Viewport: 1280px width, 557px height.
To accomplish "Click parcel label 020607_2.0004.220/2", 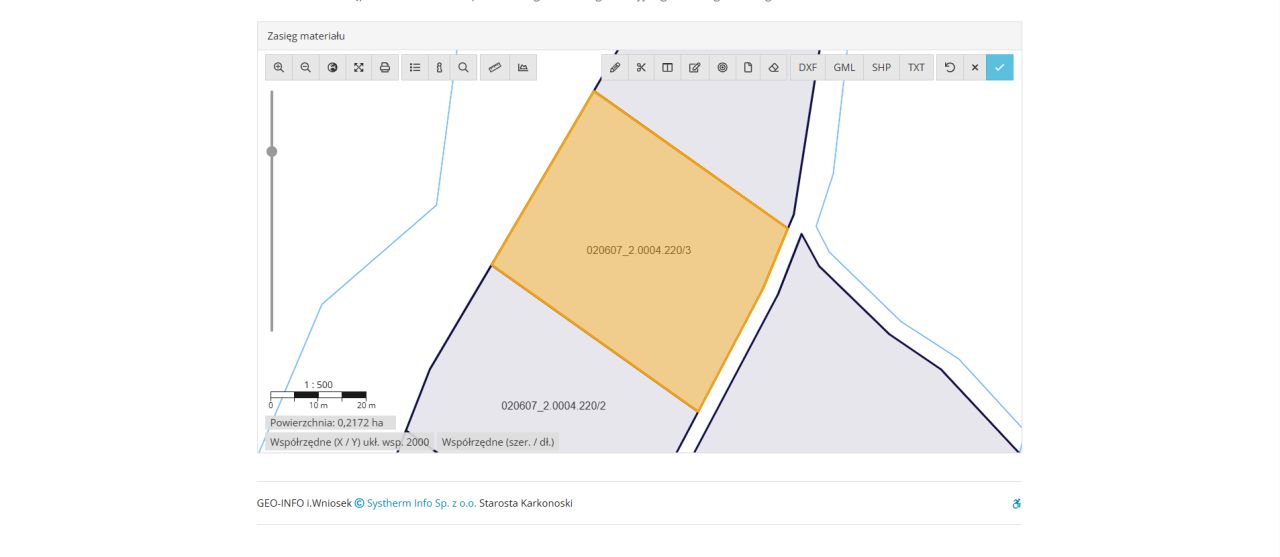I will click(553, 406).
